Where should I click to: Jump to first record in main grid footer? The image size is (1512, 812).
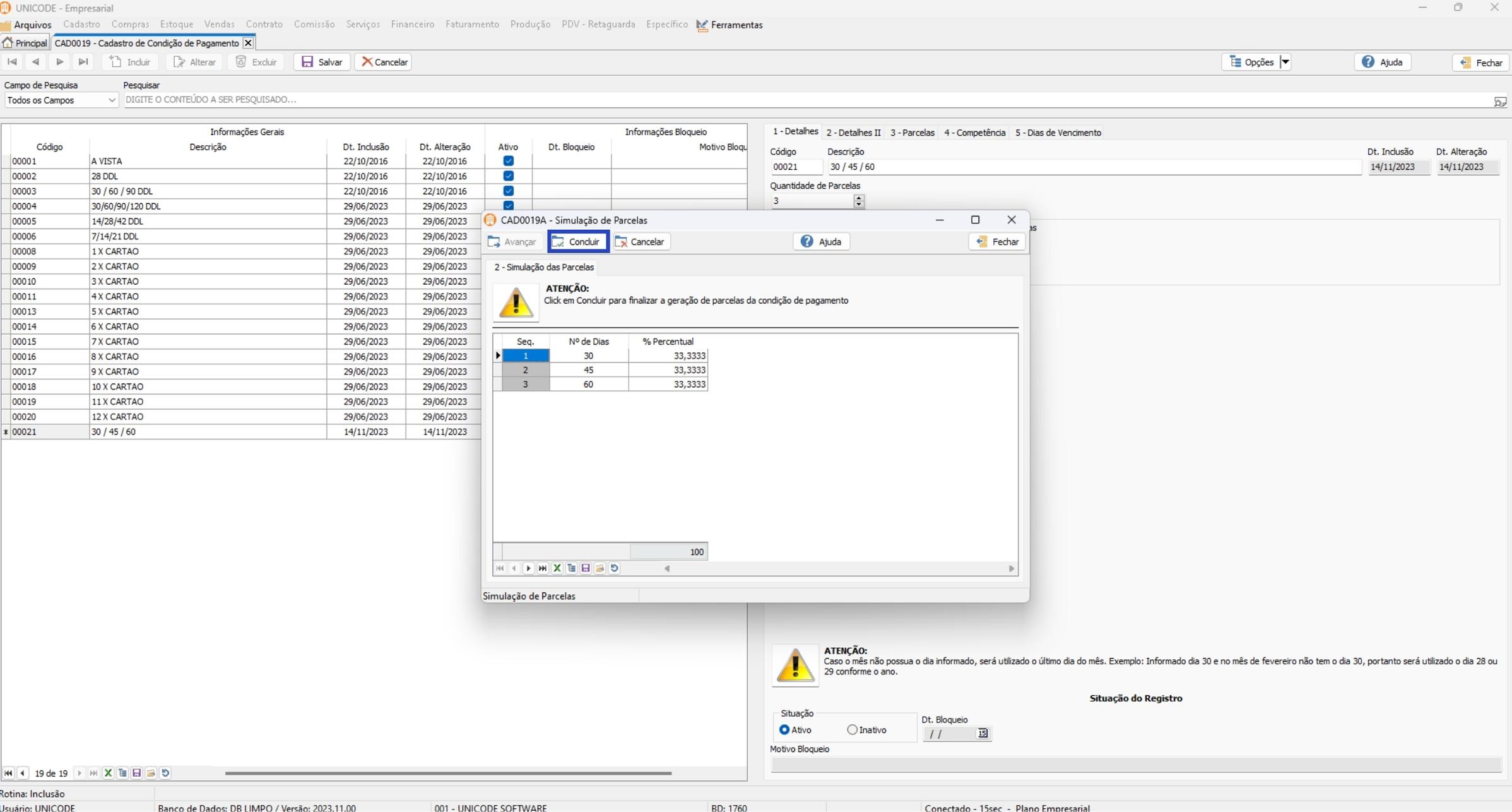(x=8, y=773)
